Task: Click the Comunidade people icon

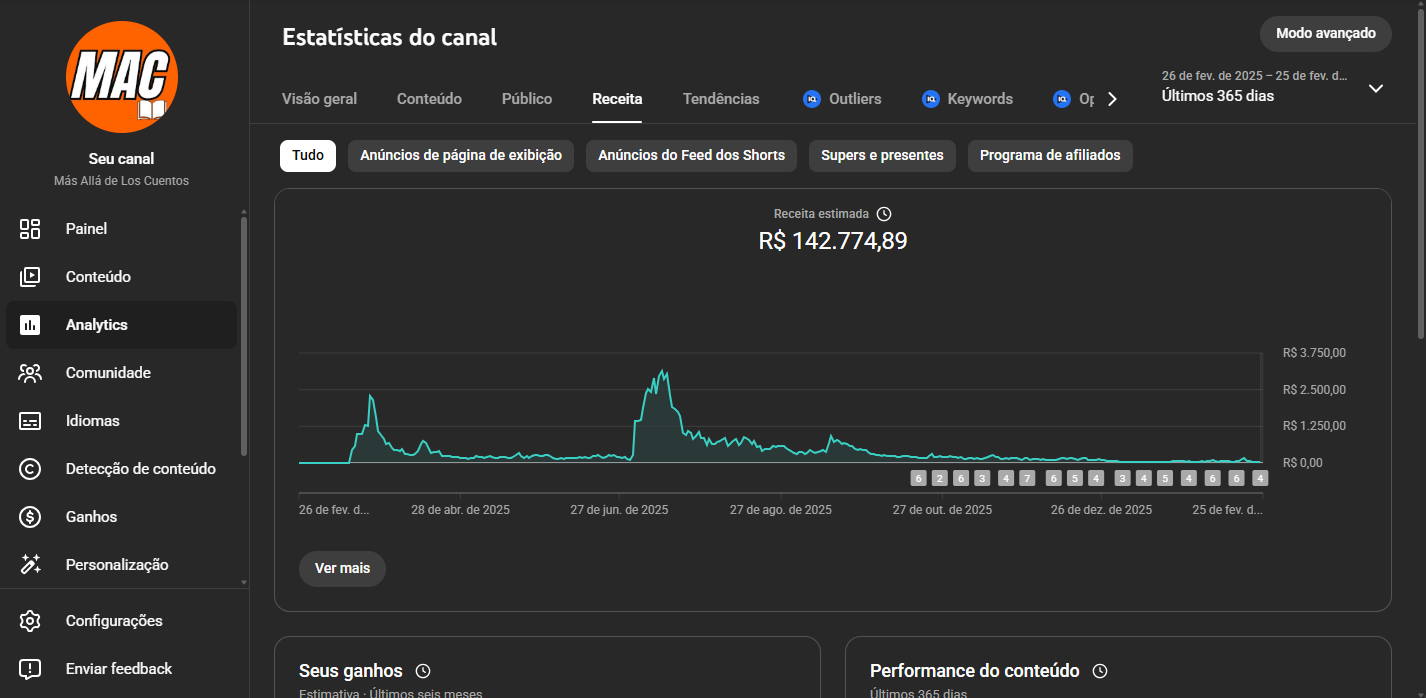Action: (30, 373)
